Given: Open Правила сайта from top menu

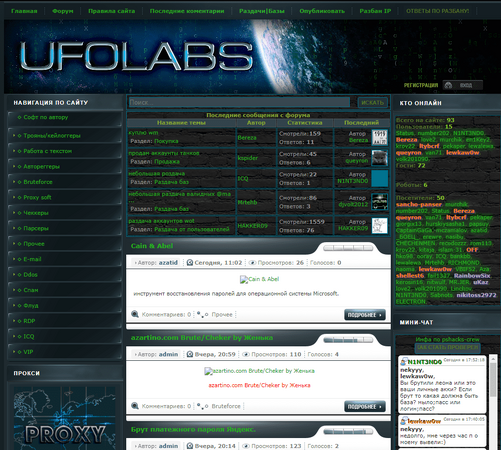Looking at the screenshot, I should coord(112,11).
